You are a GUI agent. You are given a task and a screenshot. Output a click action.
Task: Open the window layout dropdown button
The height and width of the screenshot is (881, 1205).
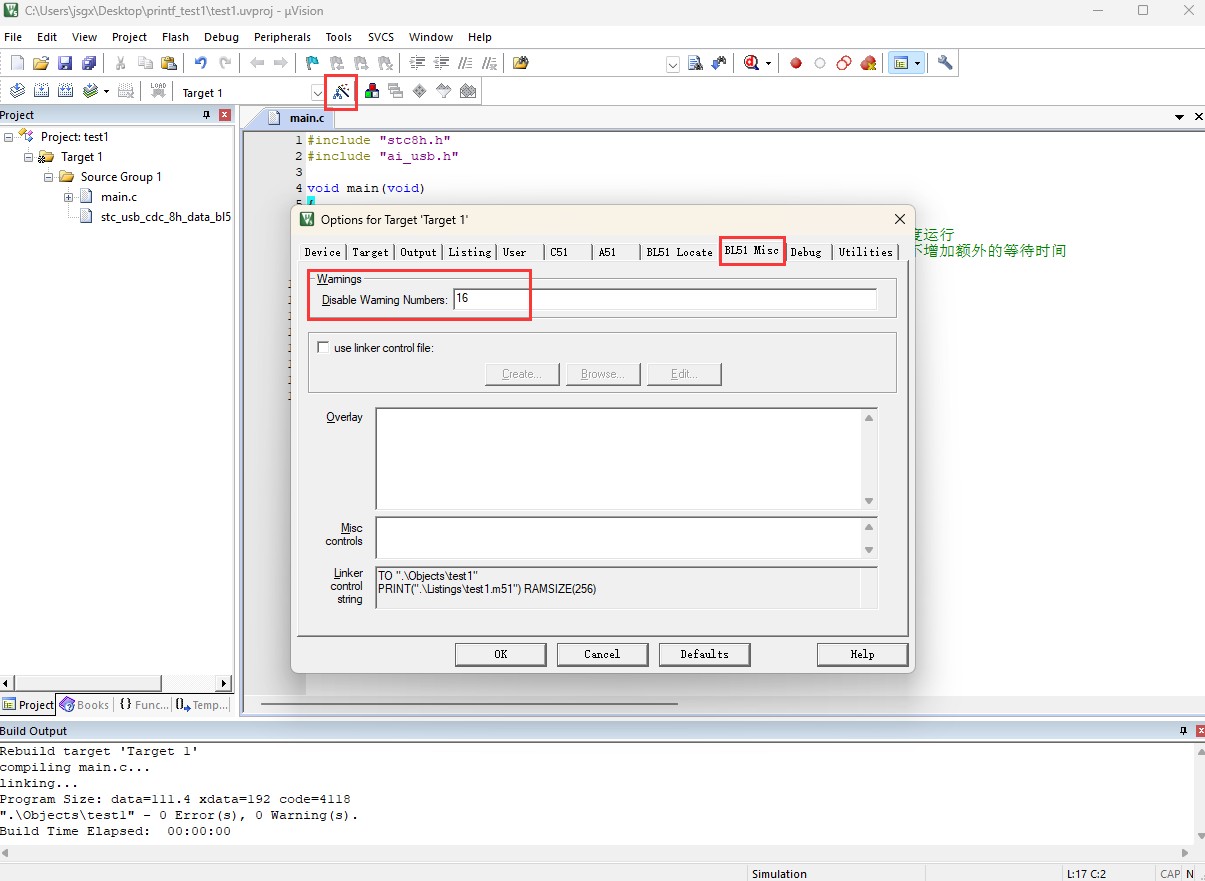pyautogui.click(x=917, y=63)
